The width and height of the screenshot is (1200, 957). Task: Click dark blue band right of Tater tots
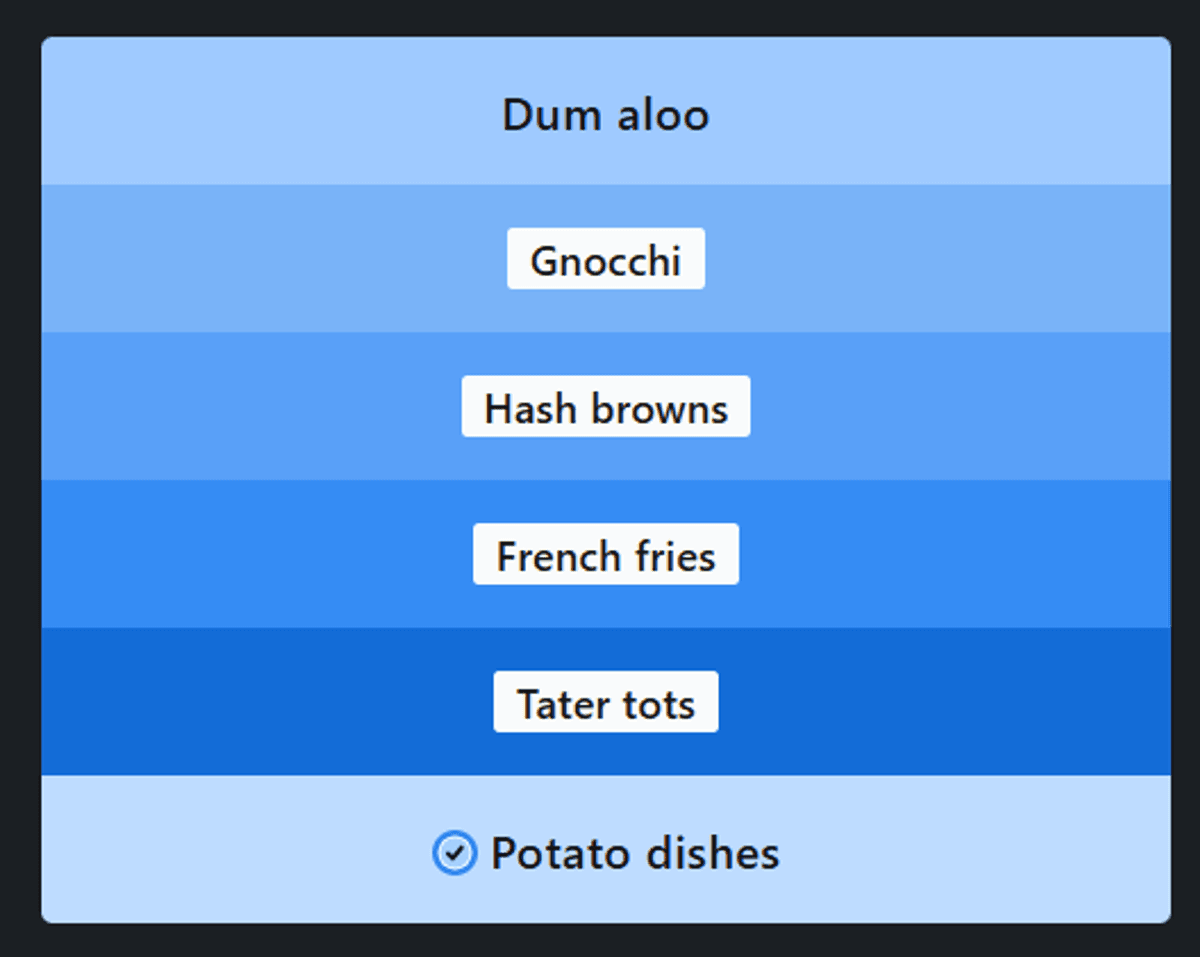click(x=945, y=703)
